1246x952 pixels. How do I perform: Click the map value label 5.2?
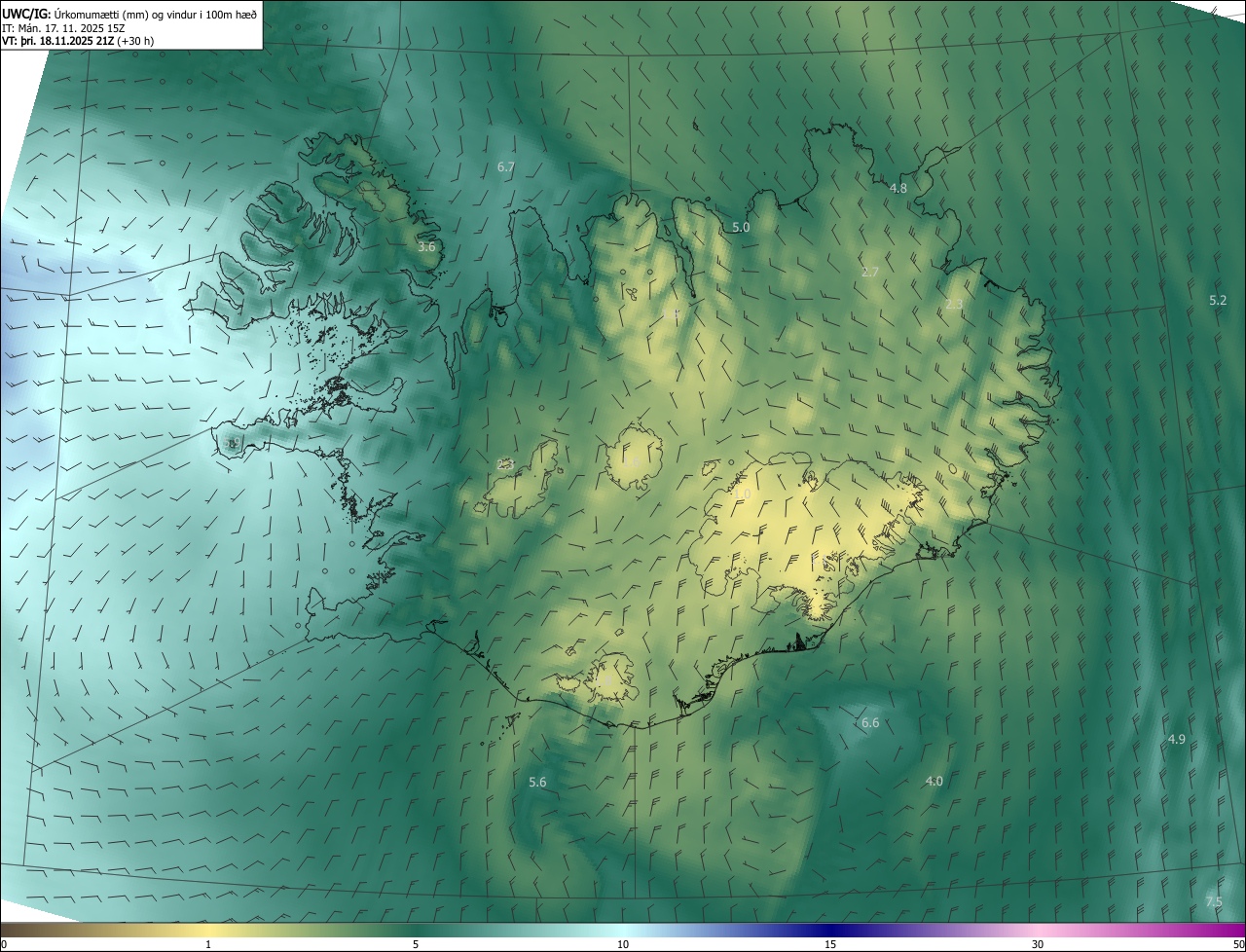coord(1218,301)
